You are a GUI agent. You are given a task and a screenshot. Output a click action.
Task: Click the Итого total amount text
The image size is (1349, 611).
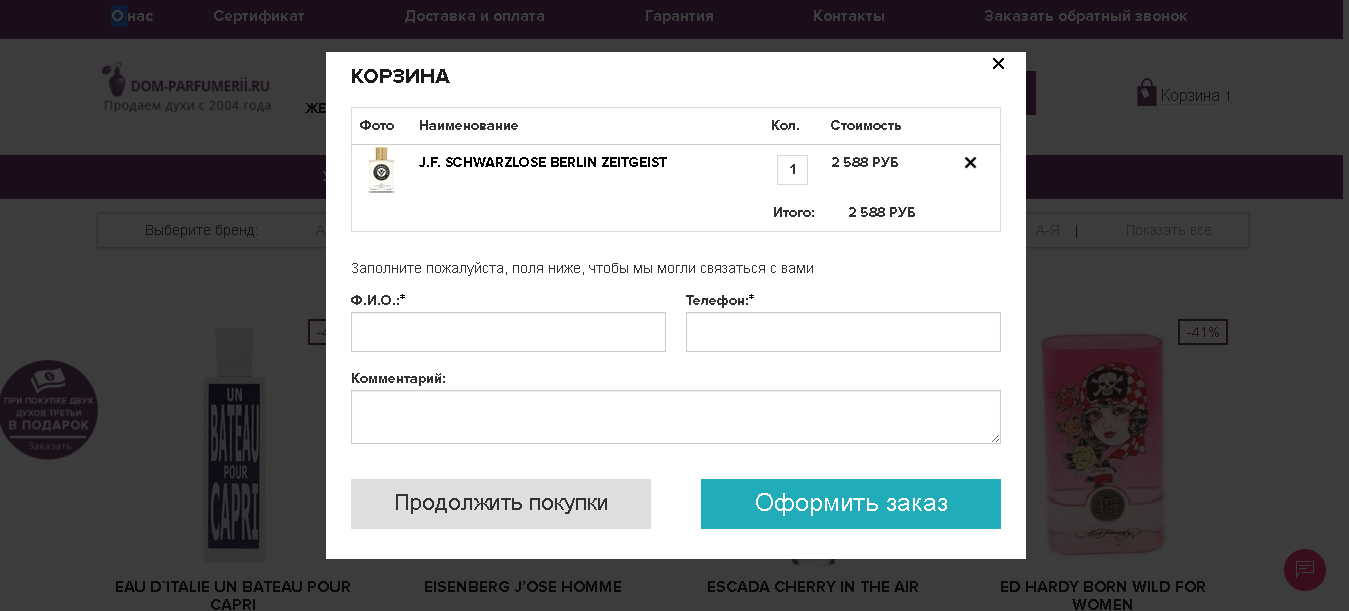point(882,212)
